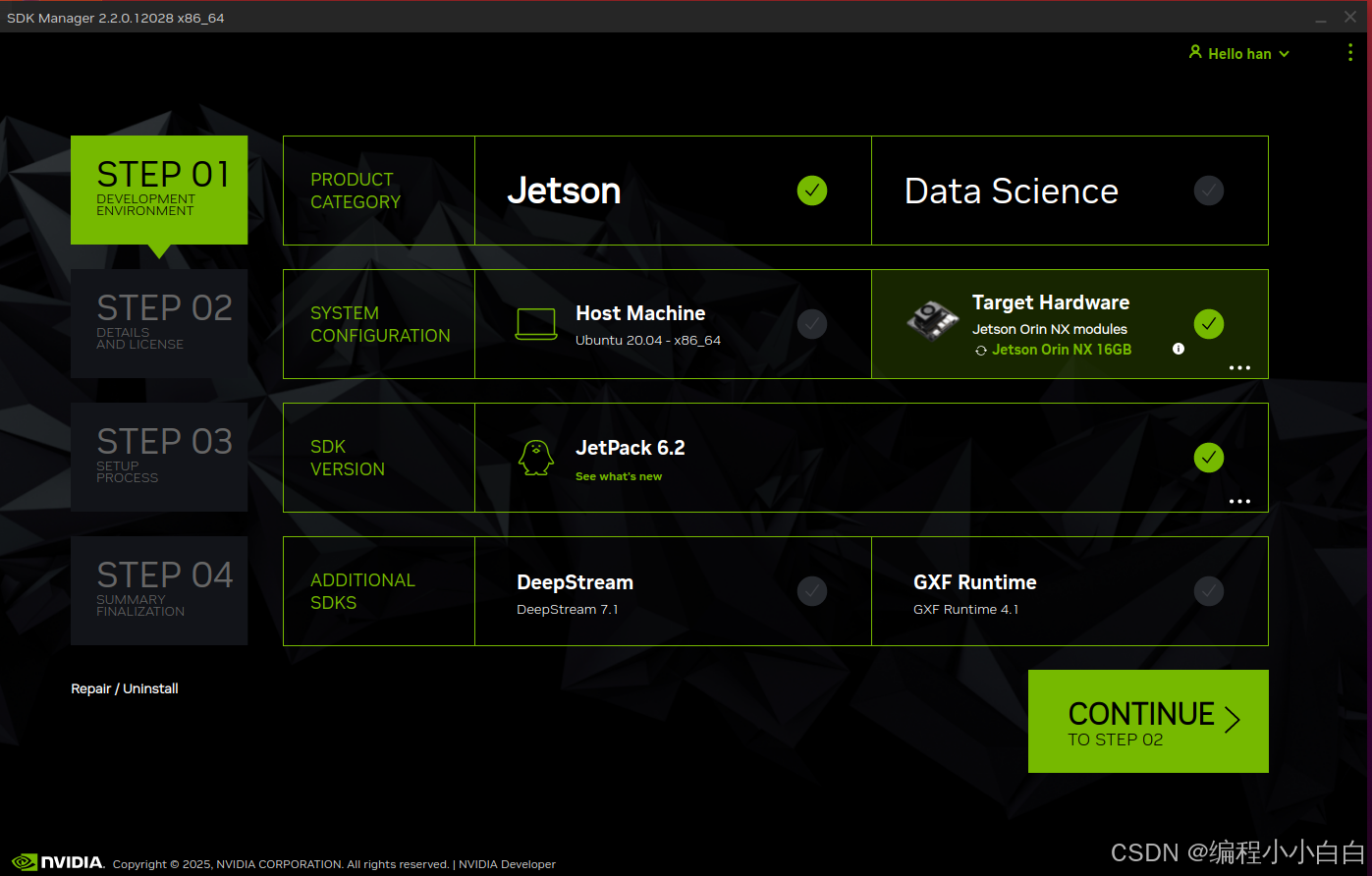1372x876 pixels.
Task: Enable the GXF Runtime 4.1 SDK
Action: pyautogui.click(x=1209, y=591)
